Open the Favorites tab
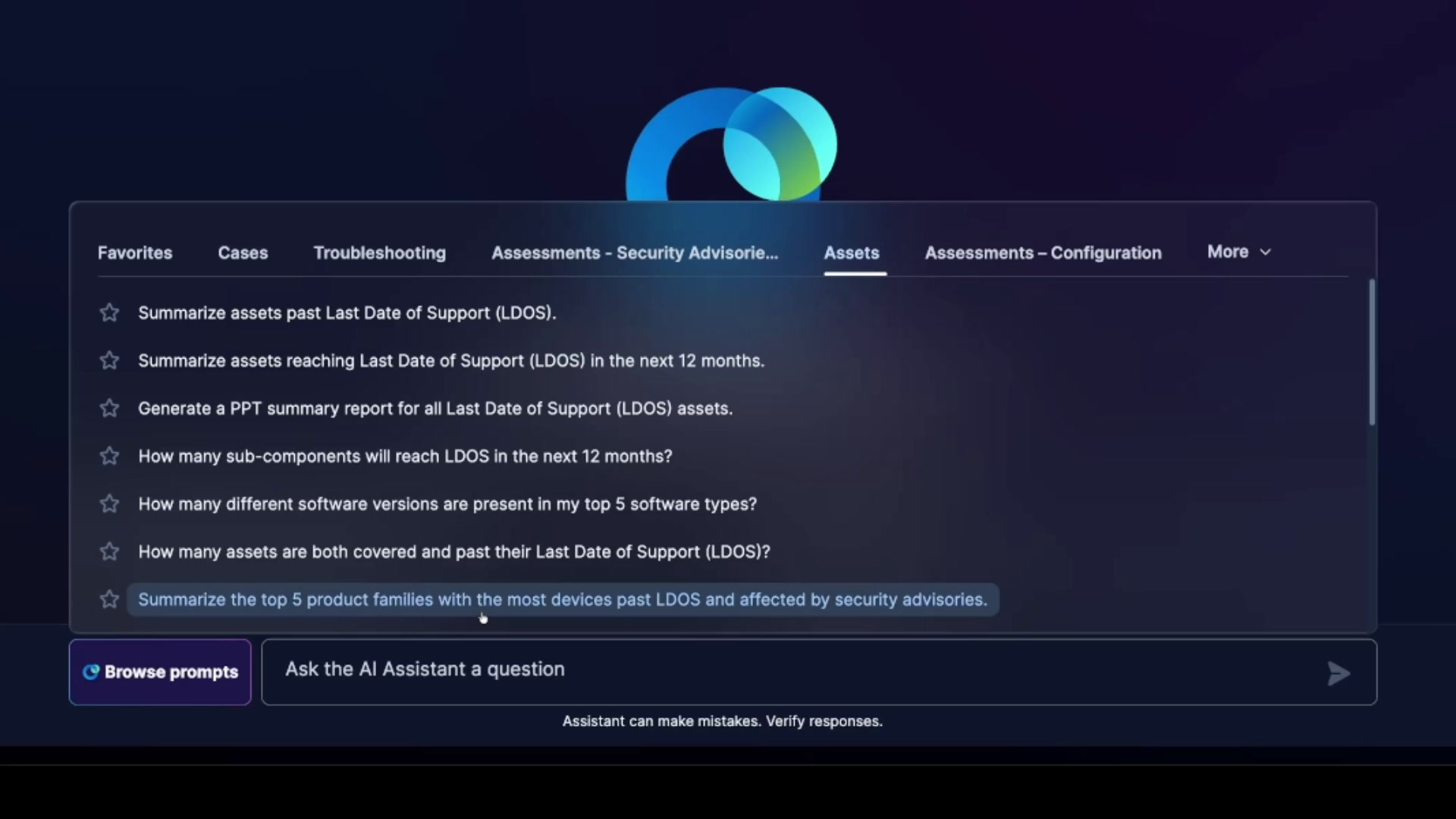This screenshot has width=1456, height=819. [x=135, y=253]
